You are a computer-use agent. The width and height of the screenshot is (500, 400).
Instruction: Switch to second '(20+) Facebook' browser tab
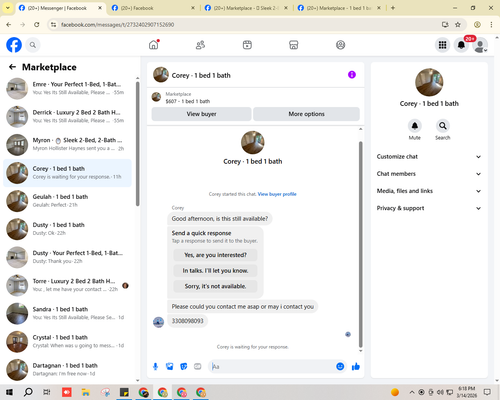point(153,8)
